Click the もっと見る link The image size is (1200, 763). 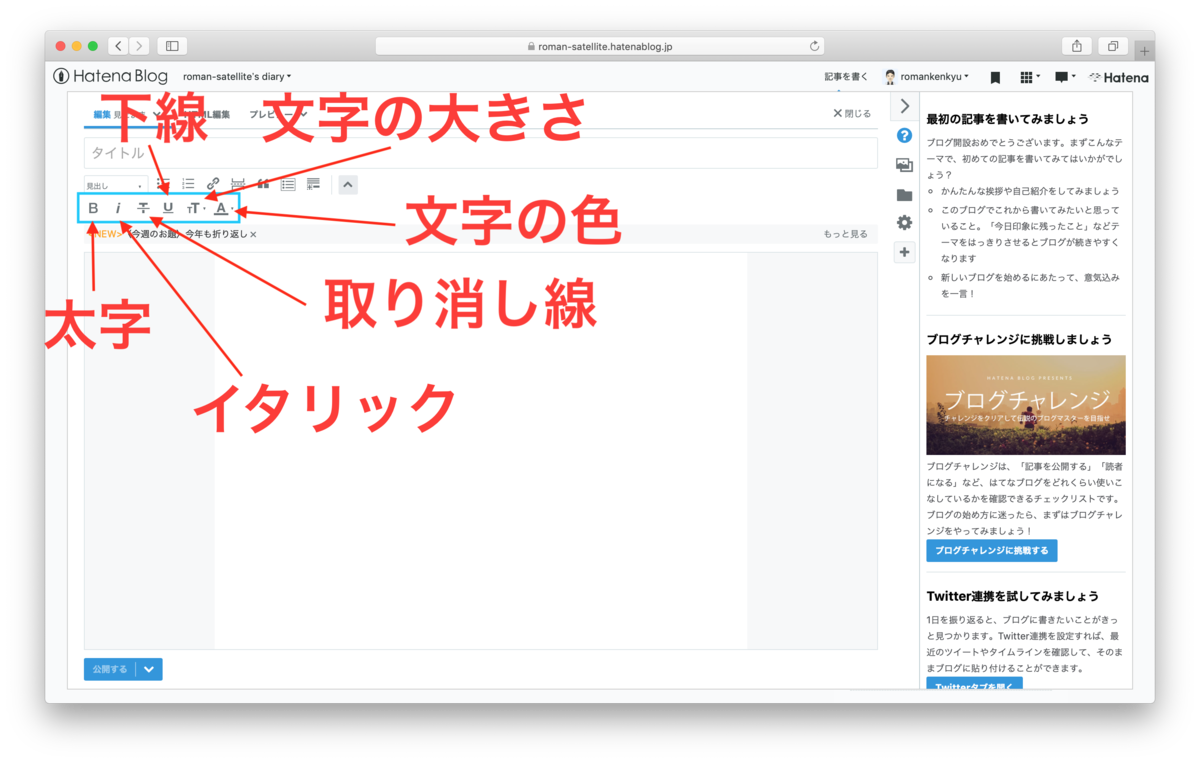coord(846,234)
